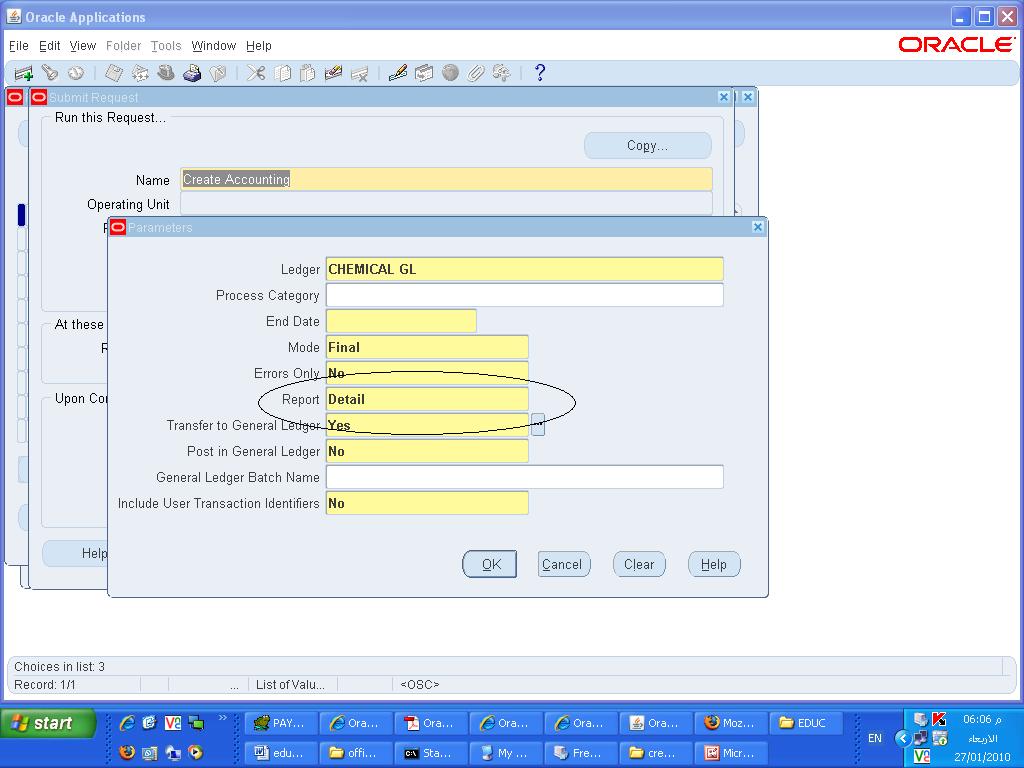This screenshot has width=1024, height=768.
Task: Open Window Help question mark icon
Action: point(540,73)
